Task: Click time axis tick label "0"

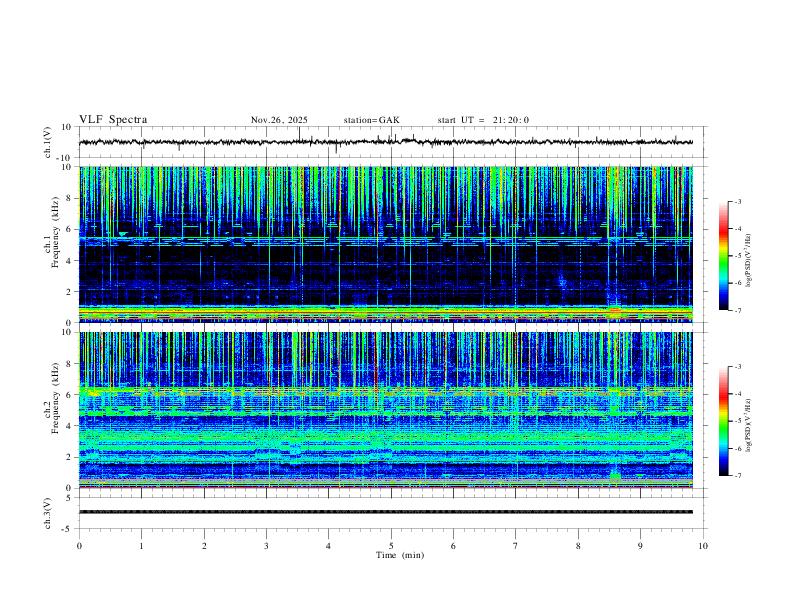Action: coord(79,546)
